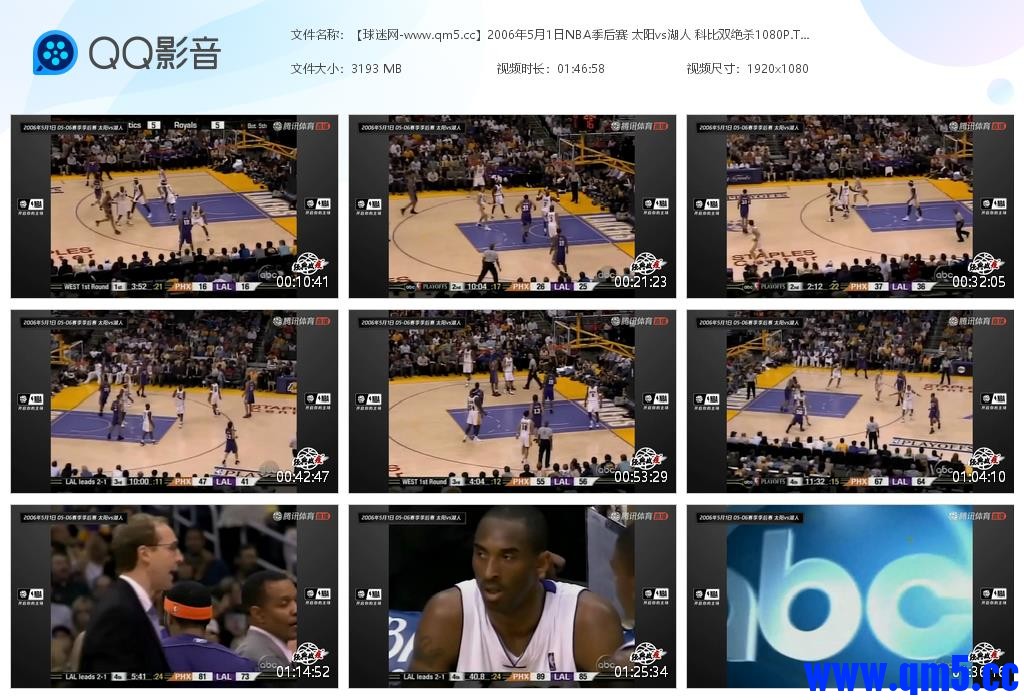The width and height of the screenshot is (1024, 700).
Task: Open the coach thumbnail at 01:14:52
Action: [x=174, y=596]
